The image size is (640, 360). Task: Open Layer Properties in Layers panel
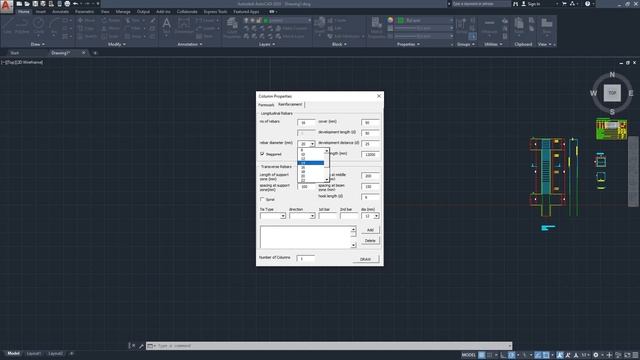tap(233, 27)
